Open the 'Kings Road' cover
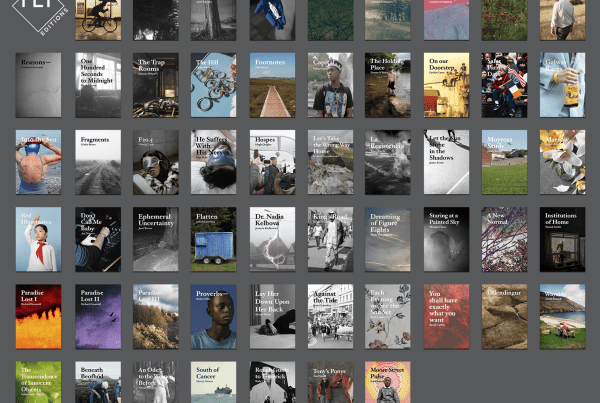This screenshot has height=403, width=600. pos(331,240)
